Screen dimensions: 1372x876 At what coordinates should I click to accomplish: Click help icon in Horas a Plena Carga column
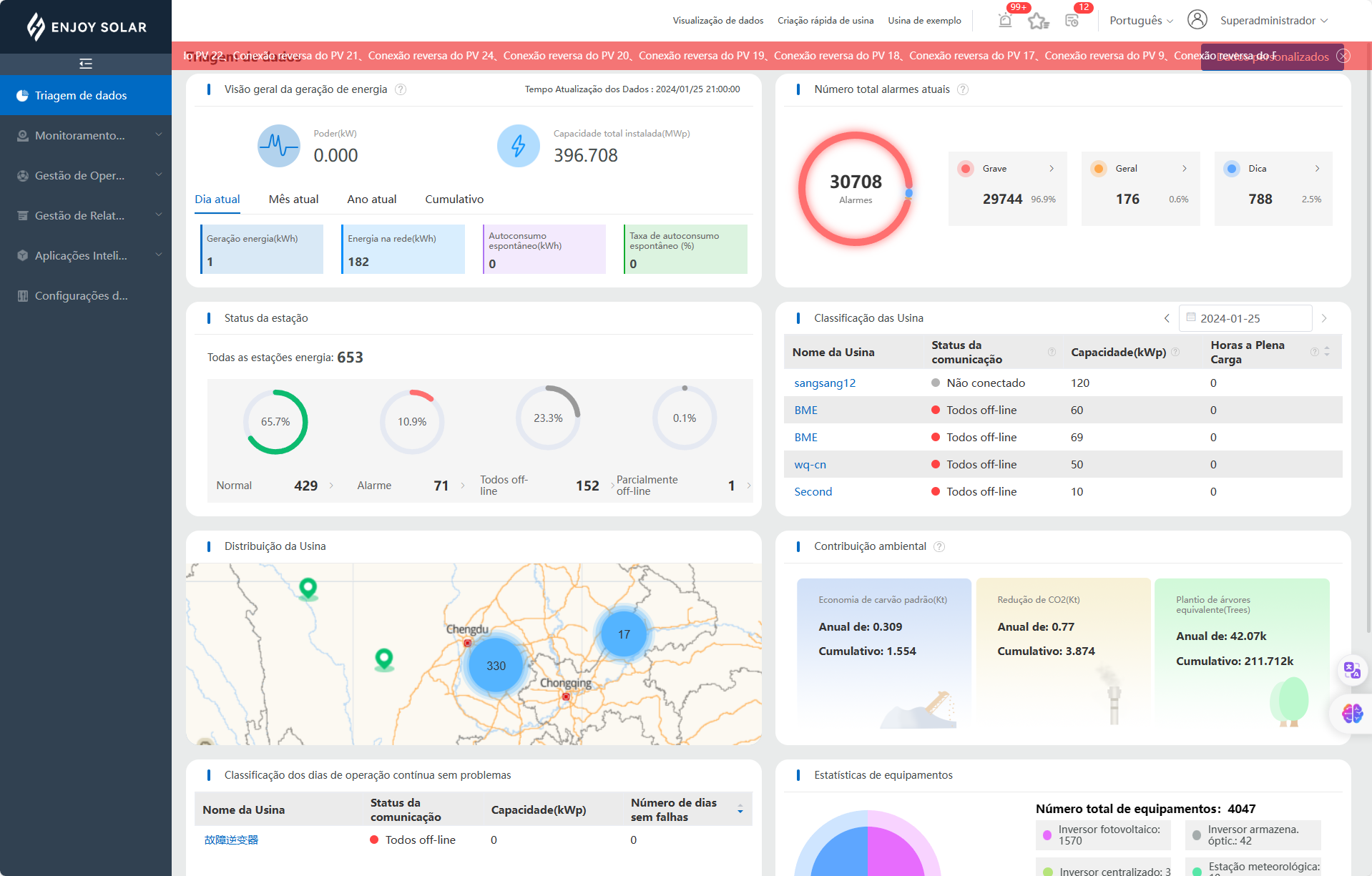click(1314, 352)
